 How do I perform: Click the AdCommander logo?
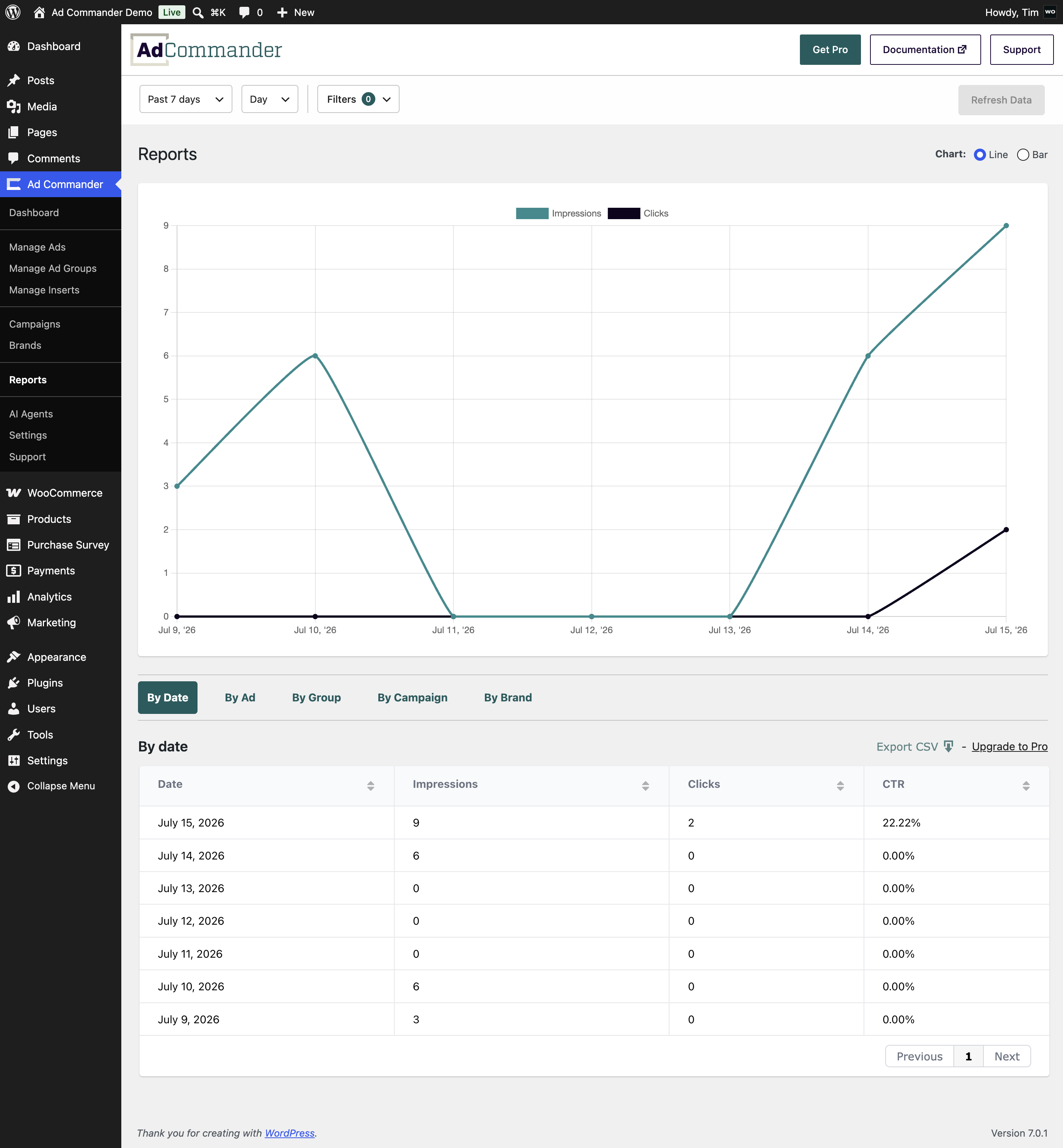click(x=207, y=49)
